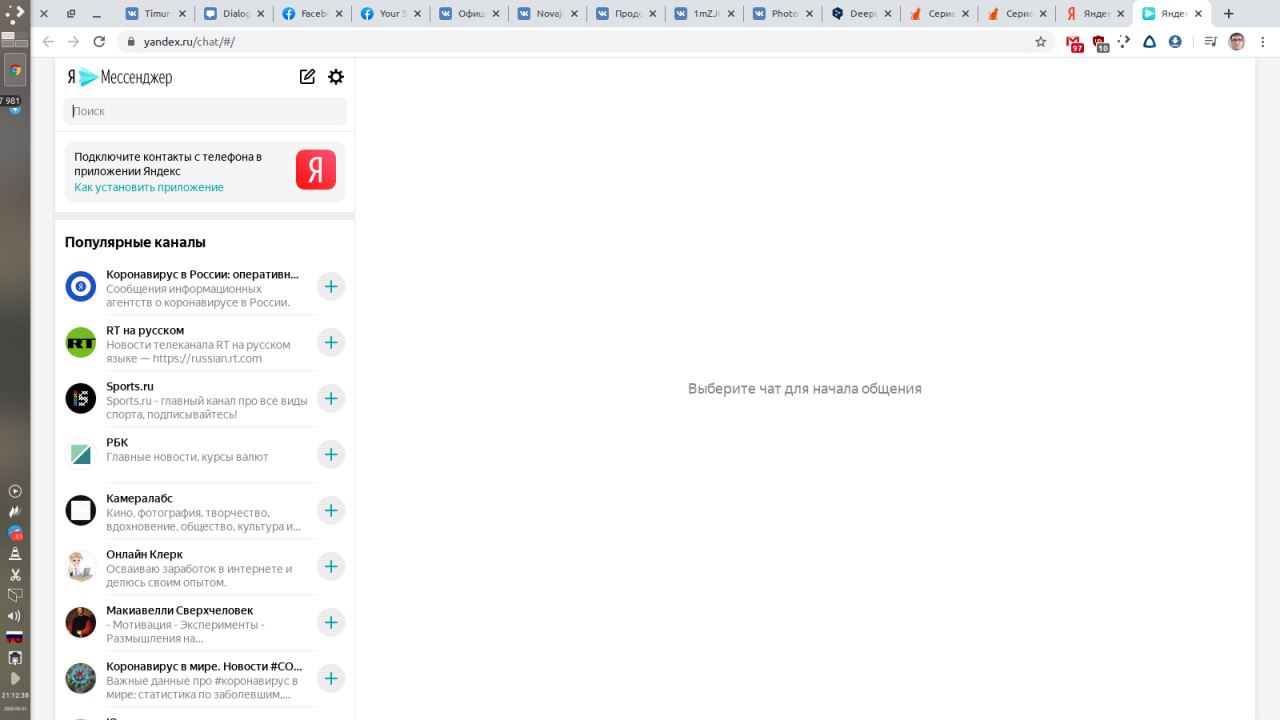Open the blue download extension icon
The height and width of the screenshot is (720, 1280).
pyautogui.click(x=1175, y=42)
